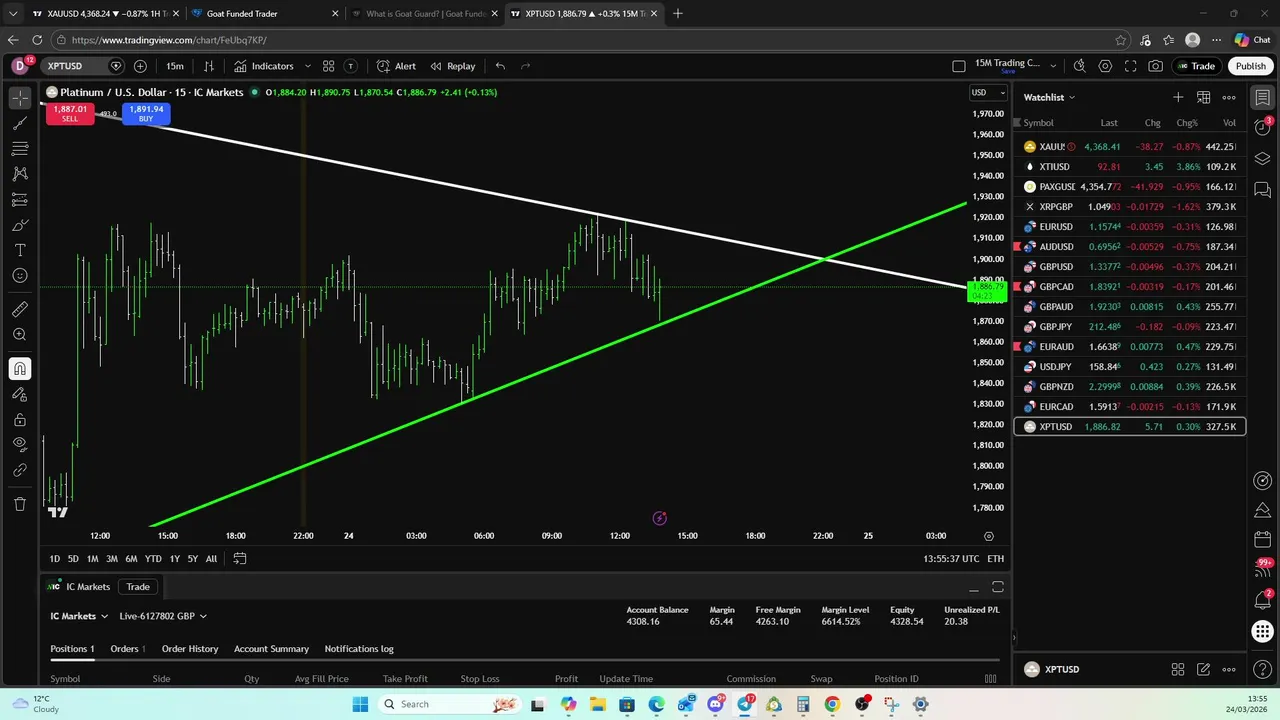Select the trend line drawing tool
The image size is (1280, 720).
(x=20, y=123)
